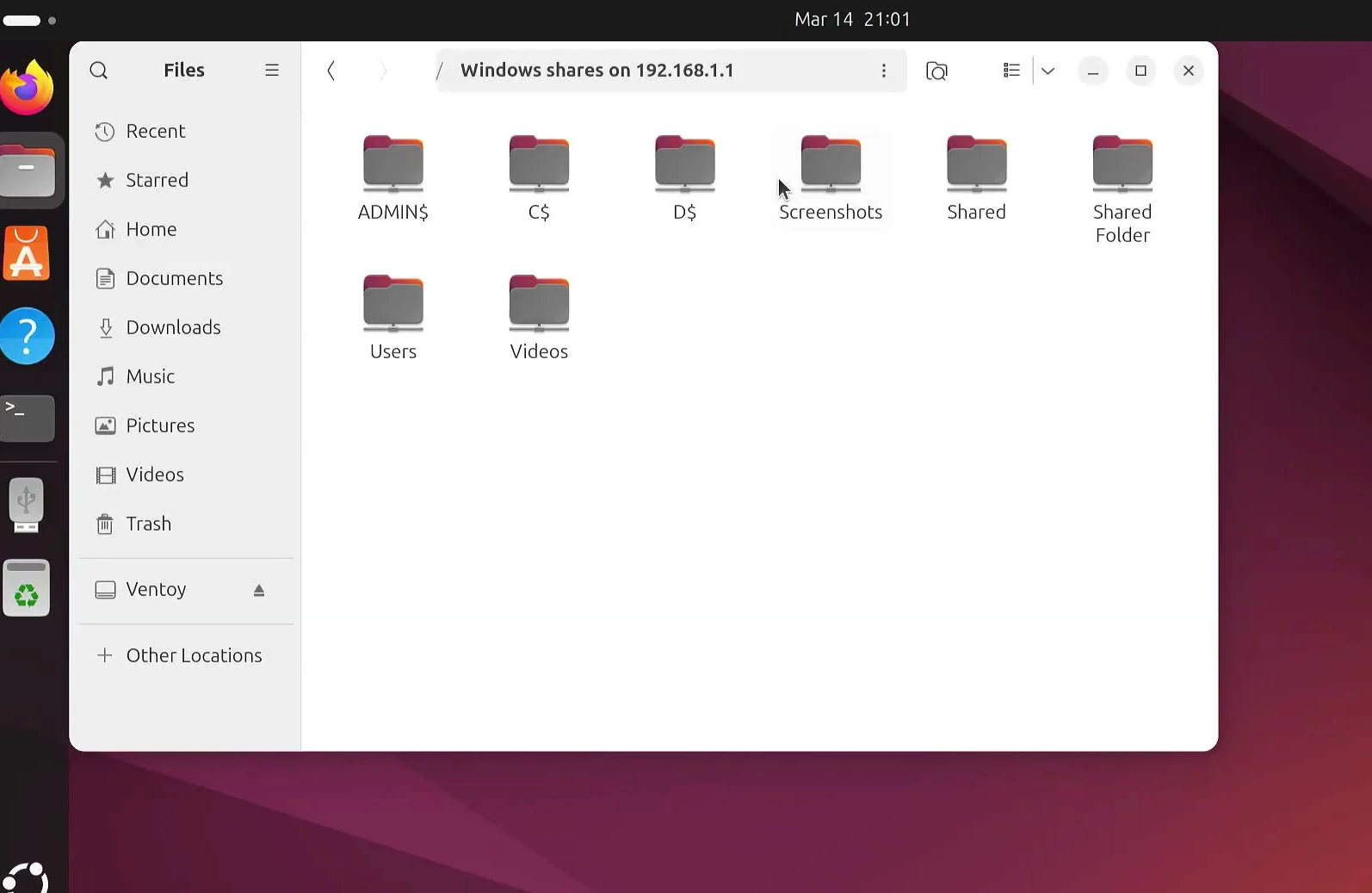Open the path bar three-dot menu

tap(884, 71)
